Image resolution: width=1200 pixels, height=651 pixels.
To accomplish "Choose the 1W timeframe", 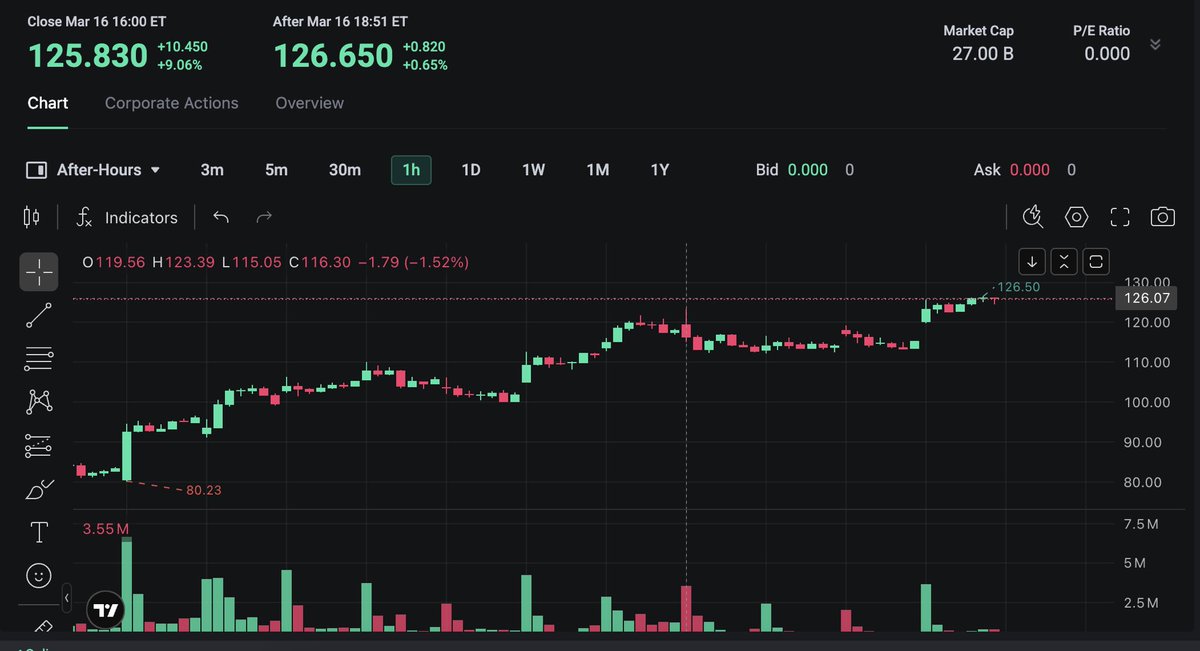I will tap(533, 170).
